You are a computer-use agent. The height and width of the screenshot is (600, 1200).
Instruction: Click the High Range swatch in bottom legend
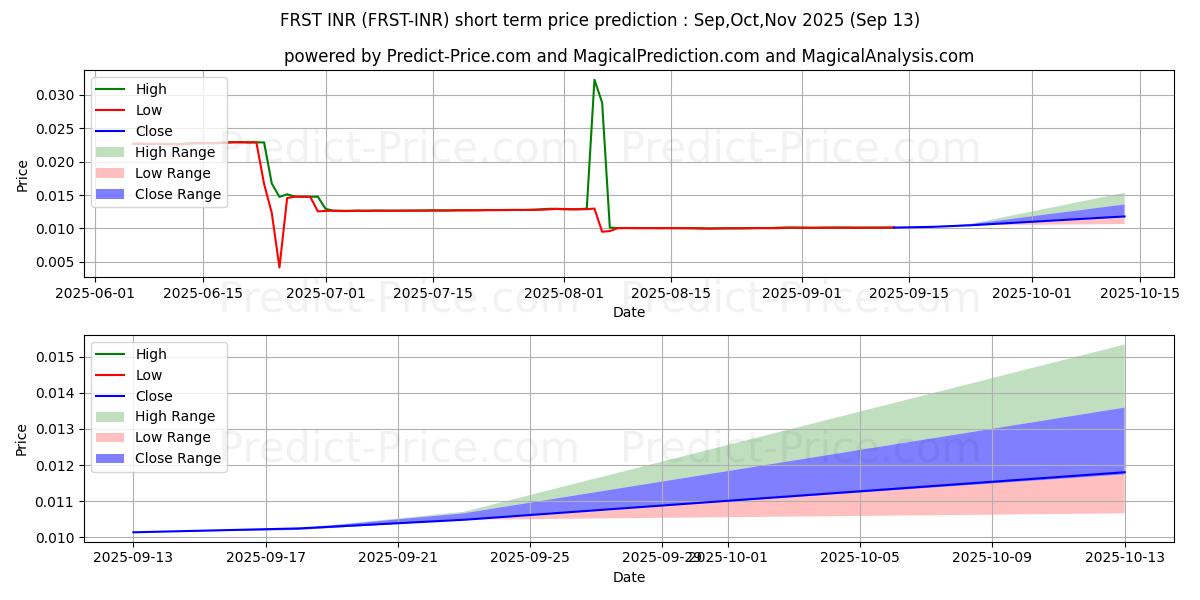tap(113, 416)
